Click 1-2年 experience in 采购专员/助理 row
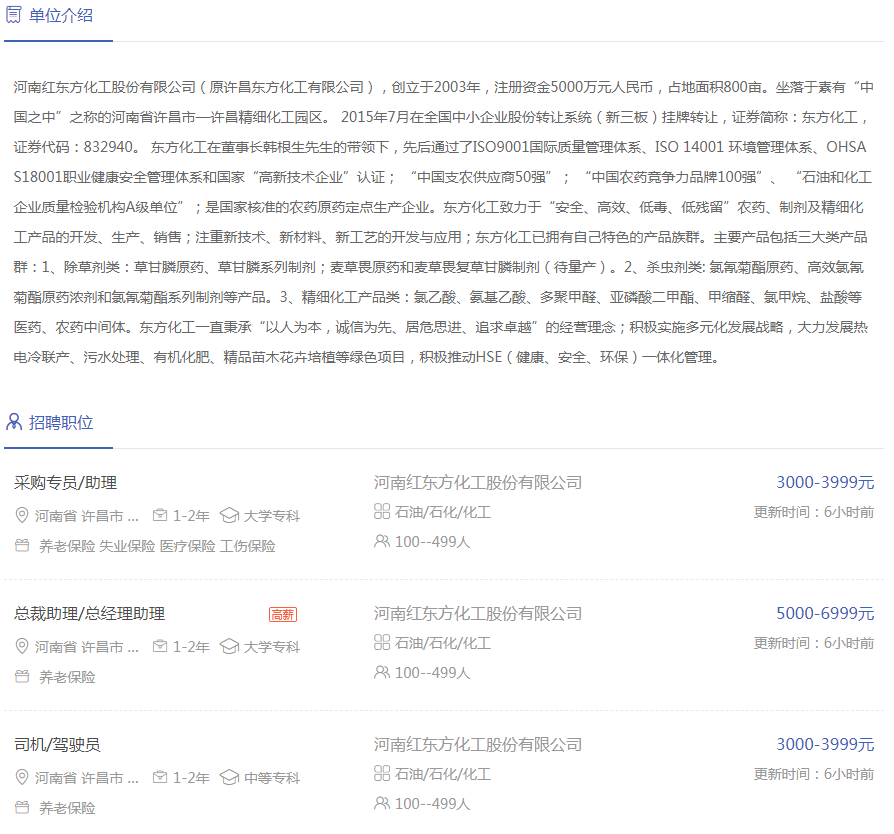 191,516
